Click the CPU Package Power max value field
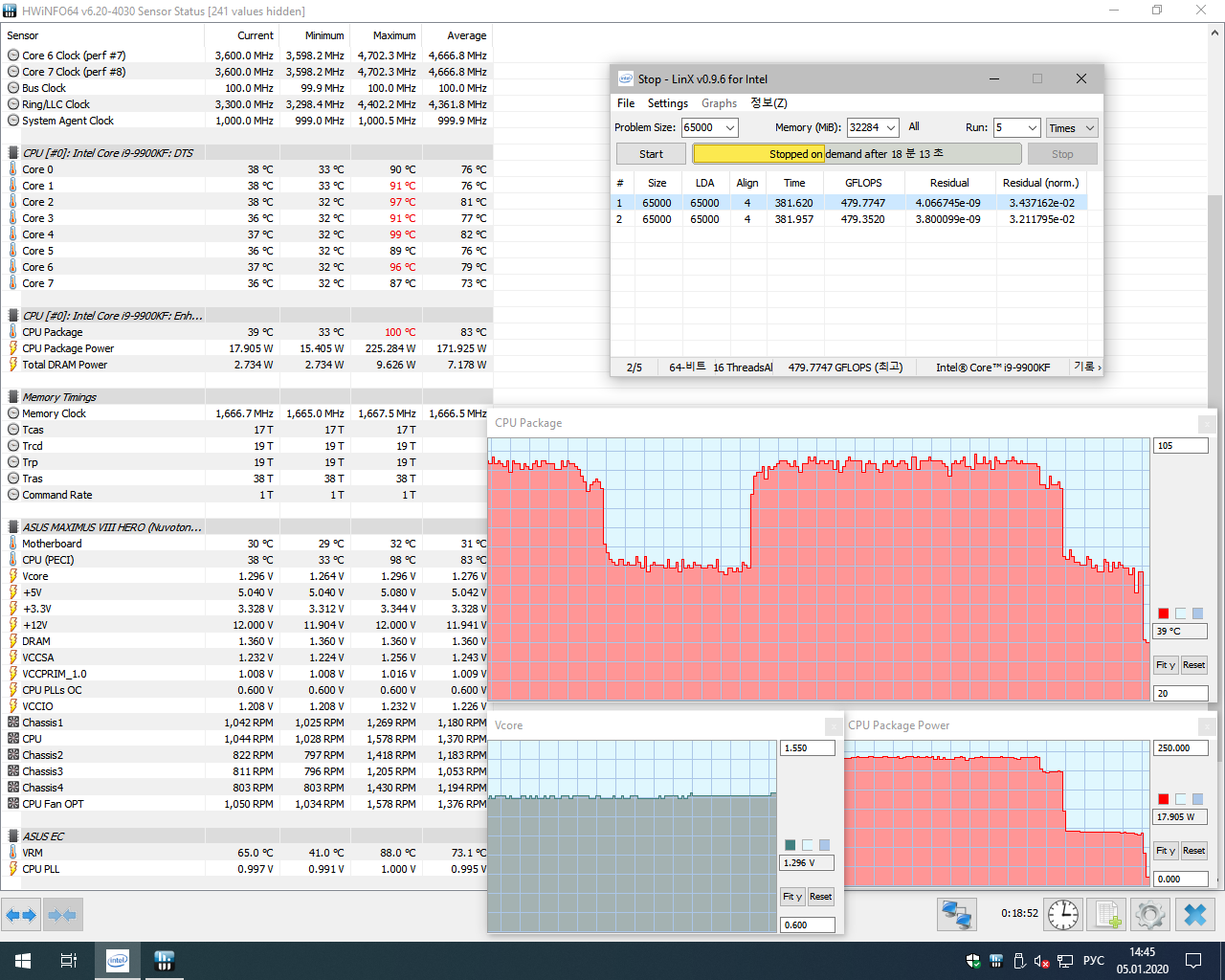 1181,748
